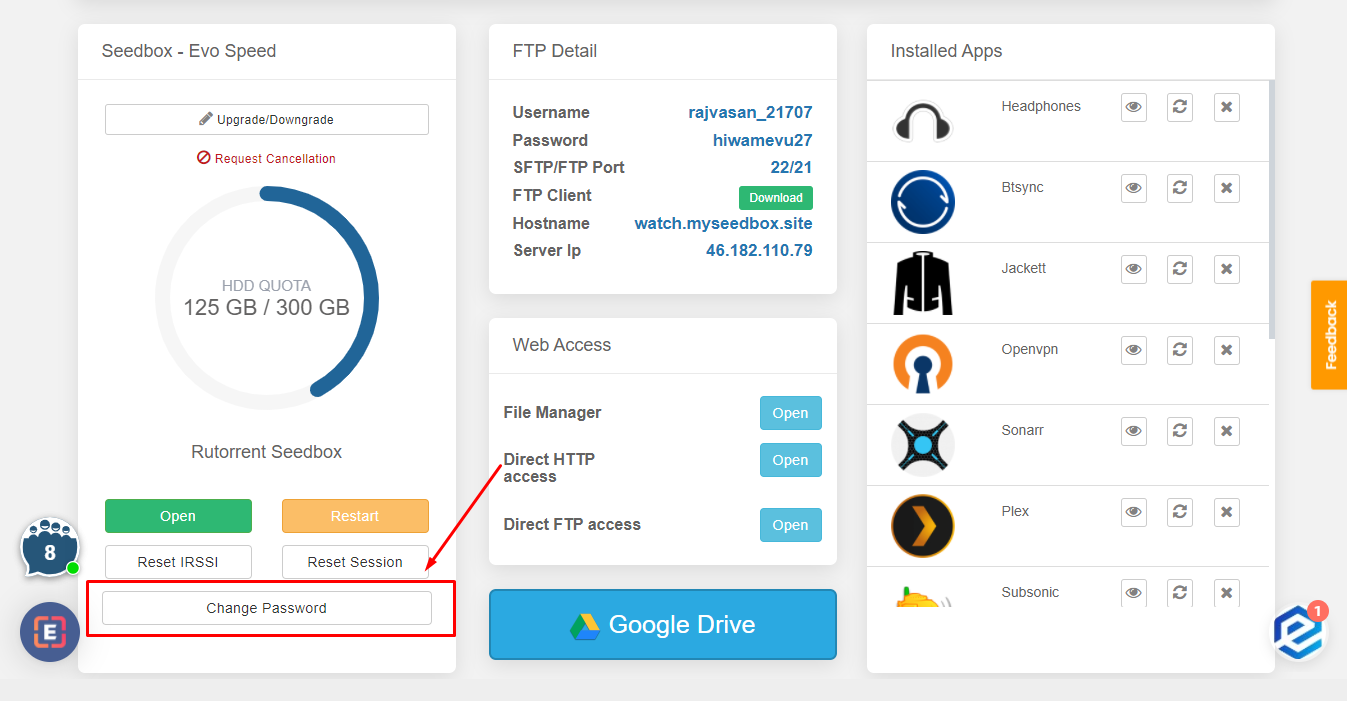Launch the Sonarr app icon
This screenshot has height=701, width=1347.
click(x=923, y=444)
